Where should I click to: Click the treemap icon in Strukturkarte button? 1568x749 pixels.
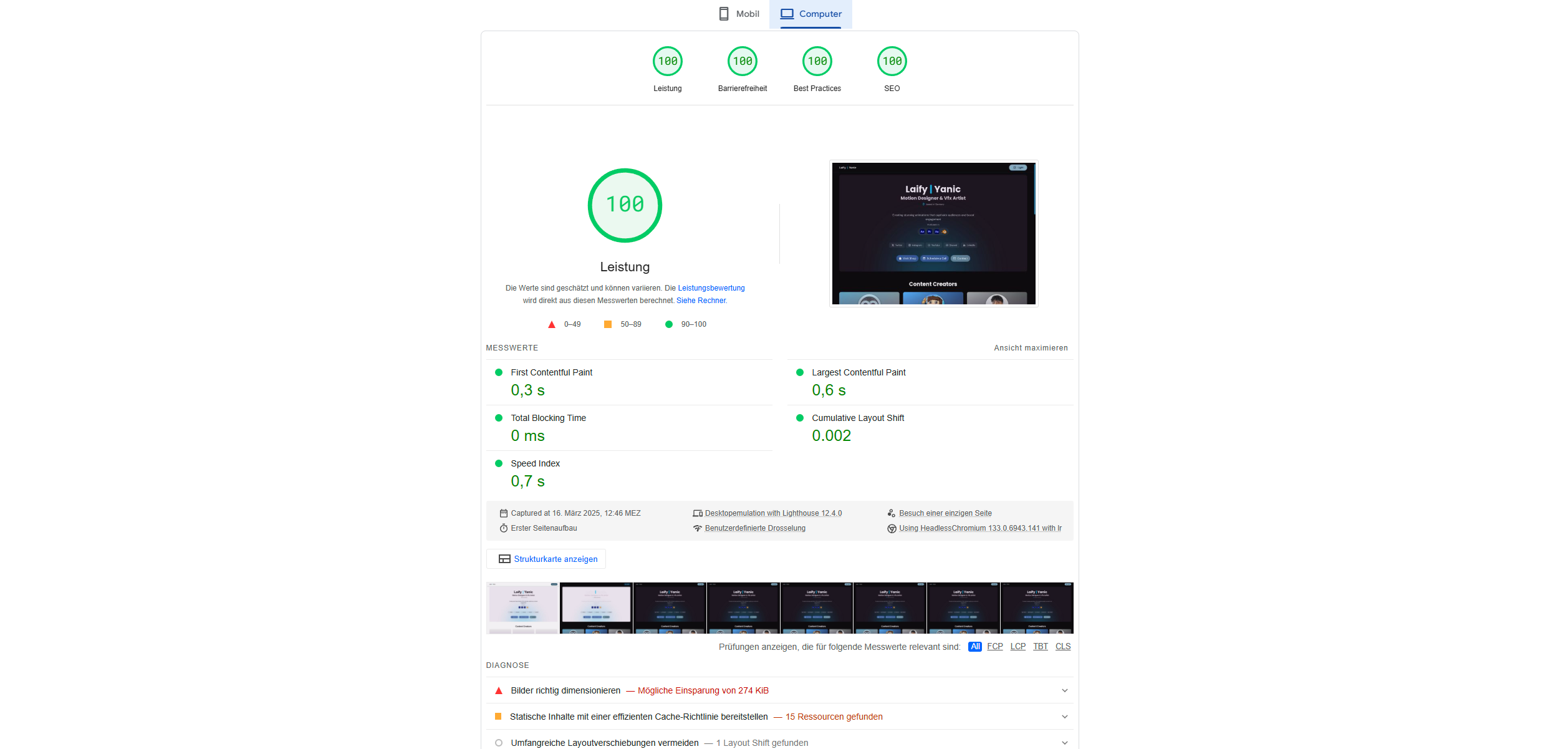click(x=504, y=559)
